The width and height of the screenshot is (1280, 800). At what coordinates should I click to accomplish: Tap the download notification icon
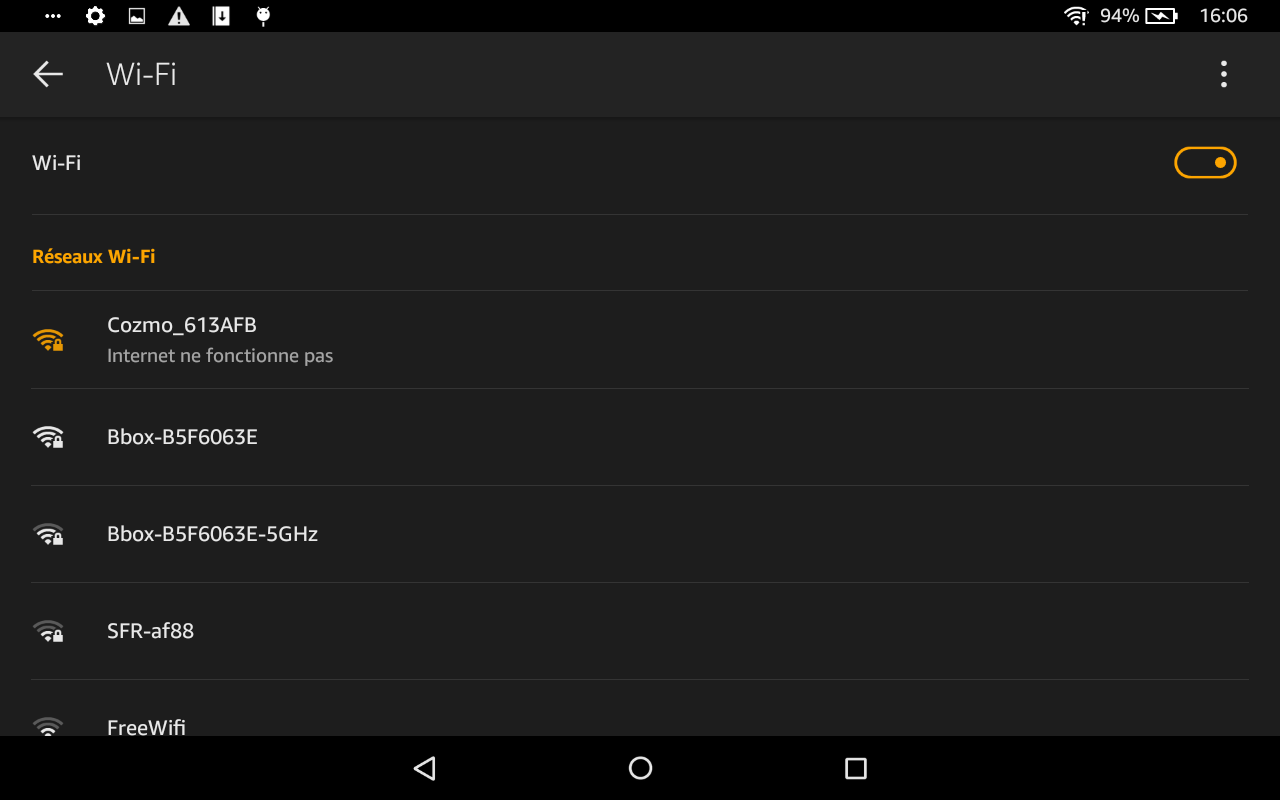point(222,16)
